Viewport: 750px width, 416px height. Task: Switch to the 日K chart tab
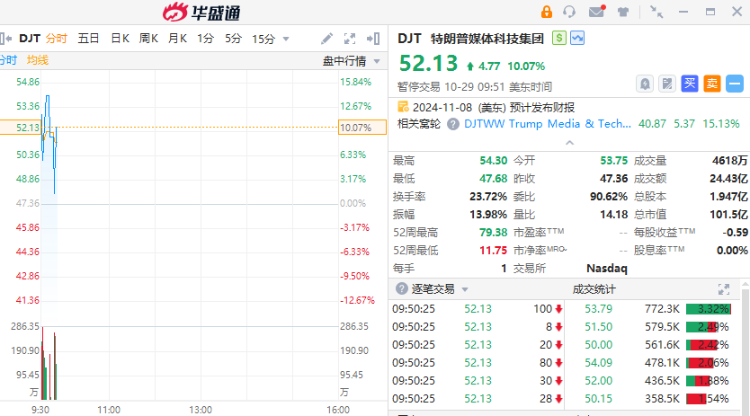120,38
